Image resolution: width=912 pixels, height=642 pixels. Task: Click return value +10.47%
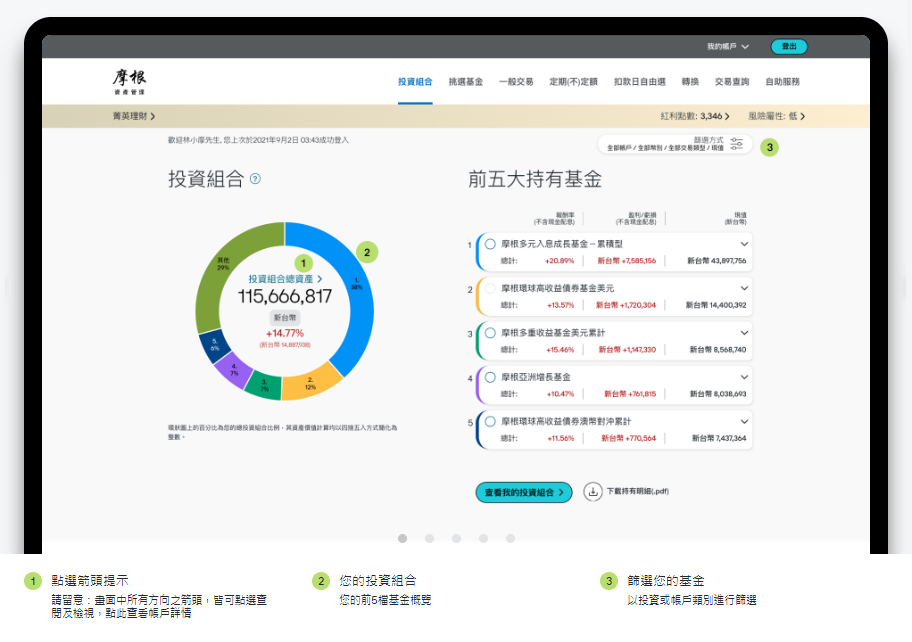[561, 394]
